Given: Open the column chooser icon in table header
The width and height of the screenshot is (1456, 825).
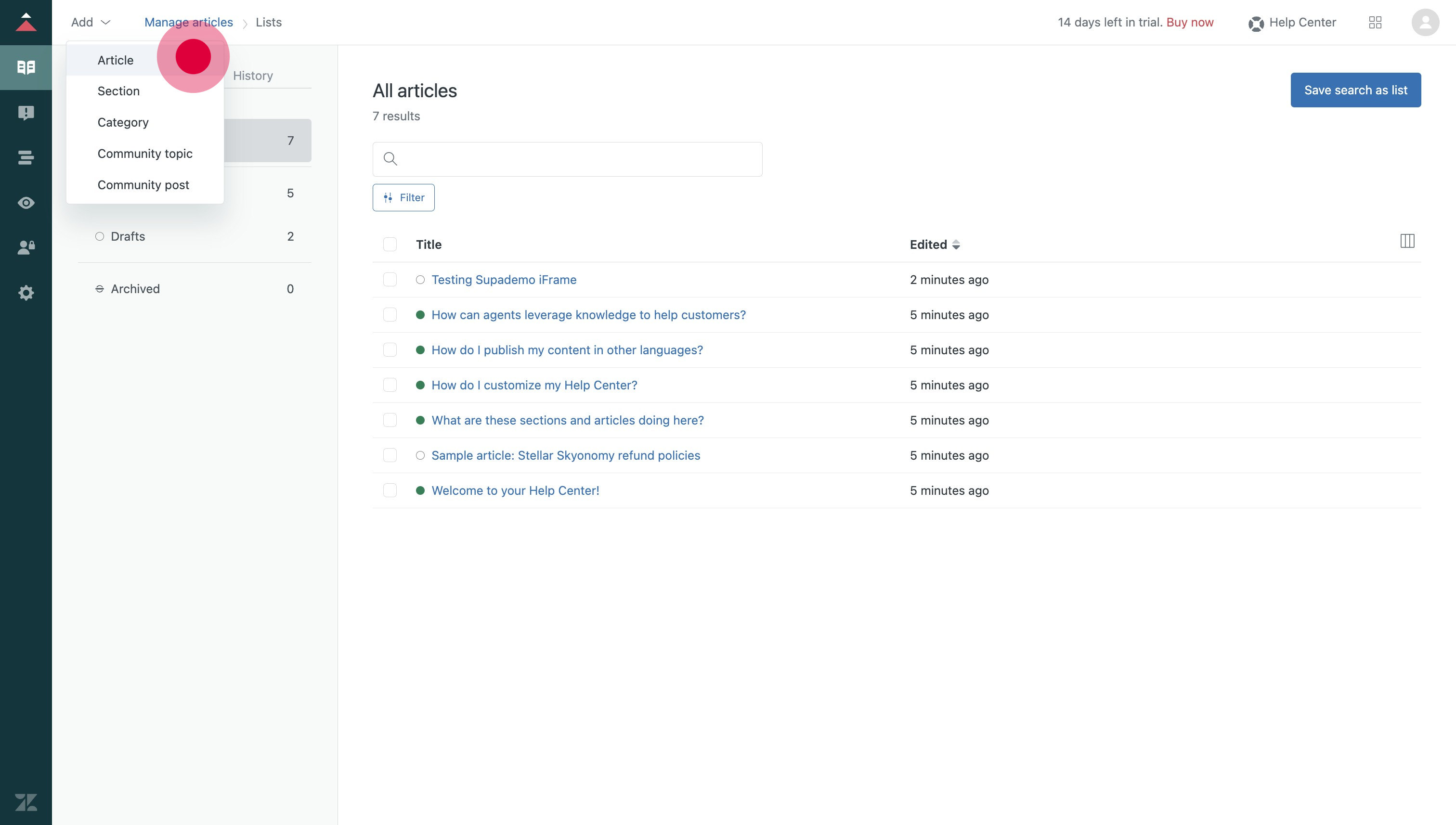Looking at the screenshot, I should (x=1407, y=241).
